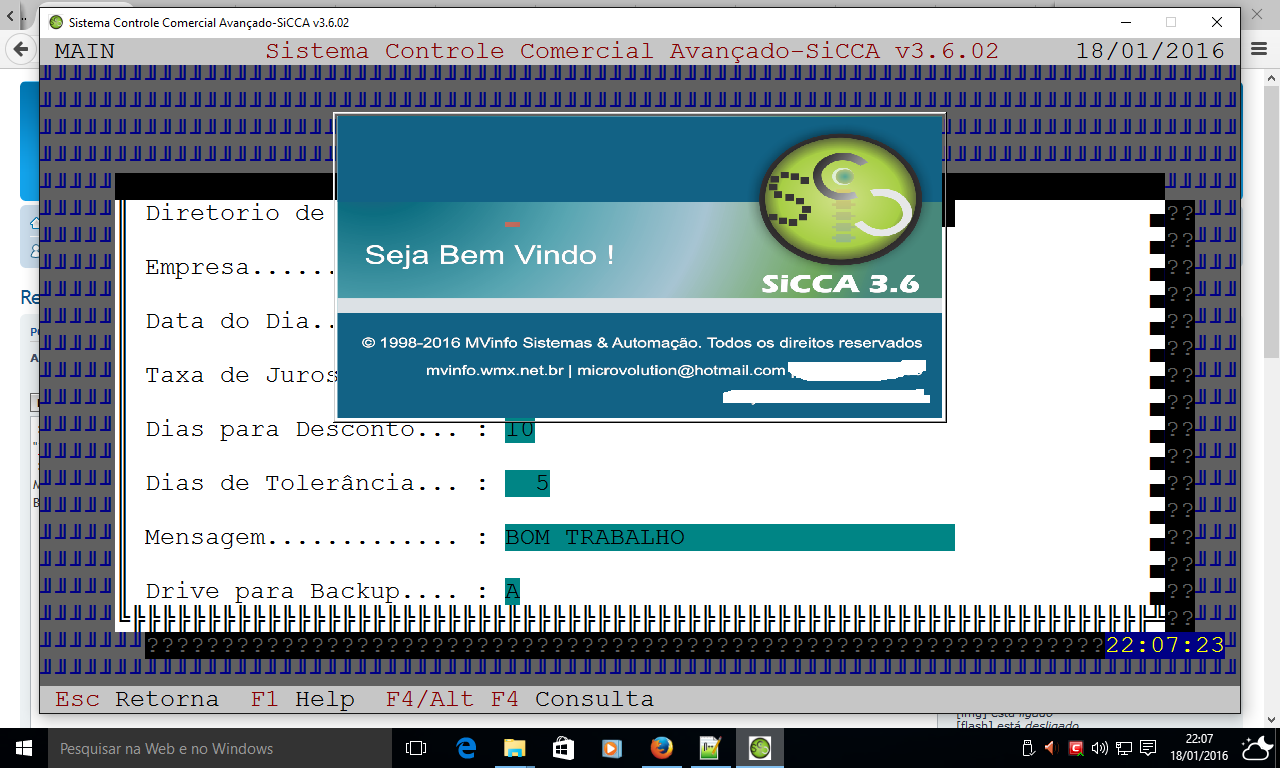This screenshot has height=768, width=1280.
Task: Launch Microsoft Edge from the taskbar
Action: tap(466, 748)
